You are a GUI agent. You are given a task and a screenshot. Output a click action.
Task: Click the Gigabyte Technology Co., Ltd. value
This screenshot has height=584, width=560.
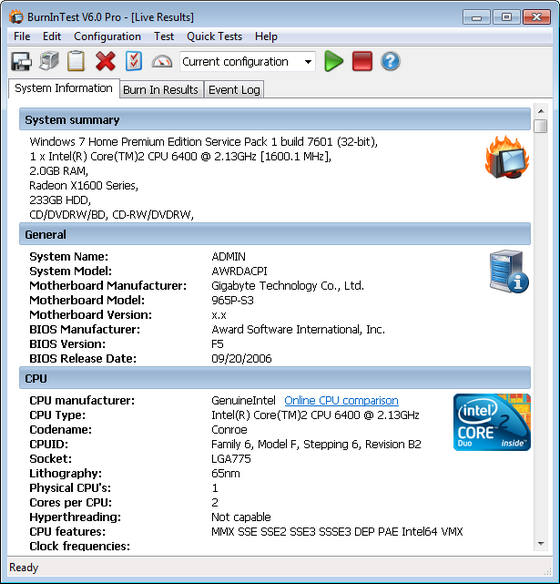pos(287,286)
